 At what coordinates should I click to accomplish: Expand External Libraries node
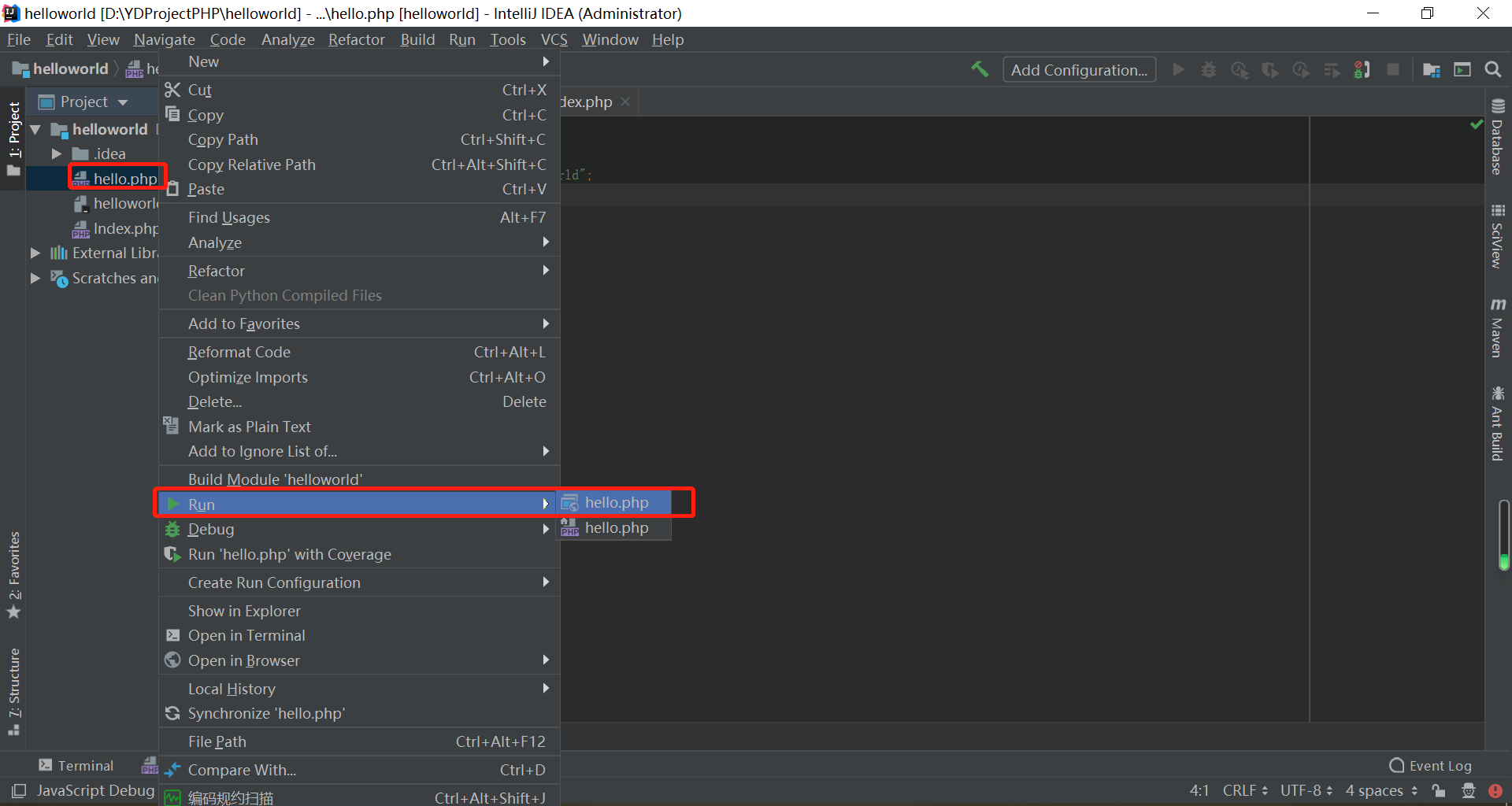coord(35,253)
